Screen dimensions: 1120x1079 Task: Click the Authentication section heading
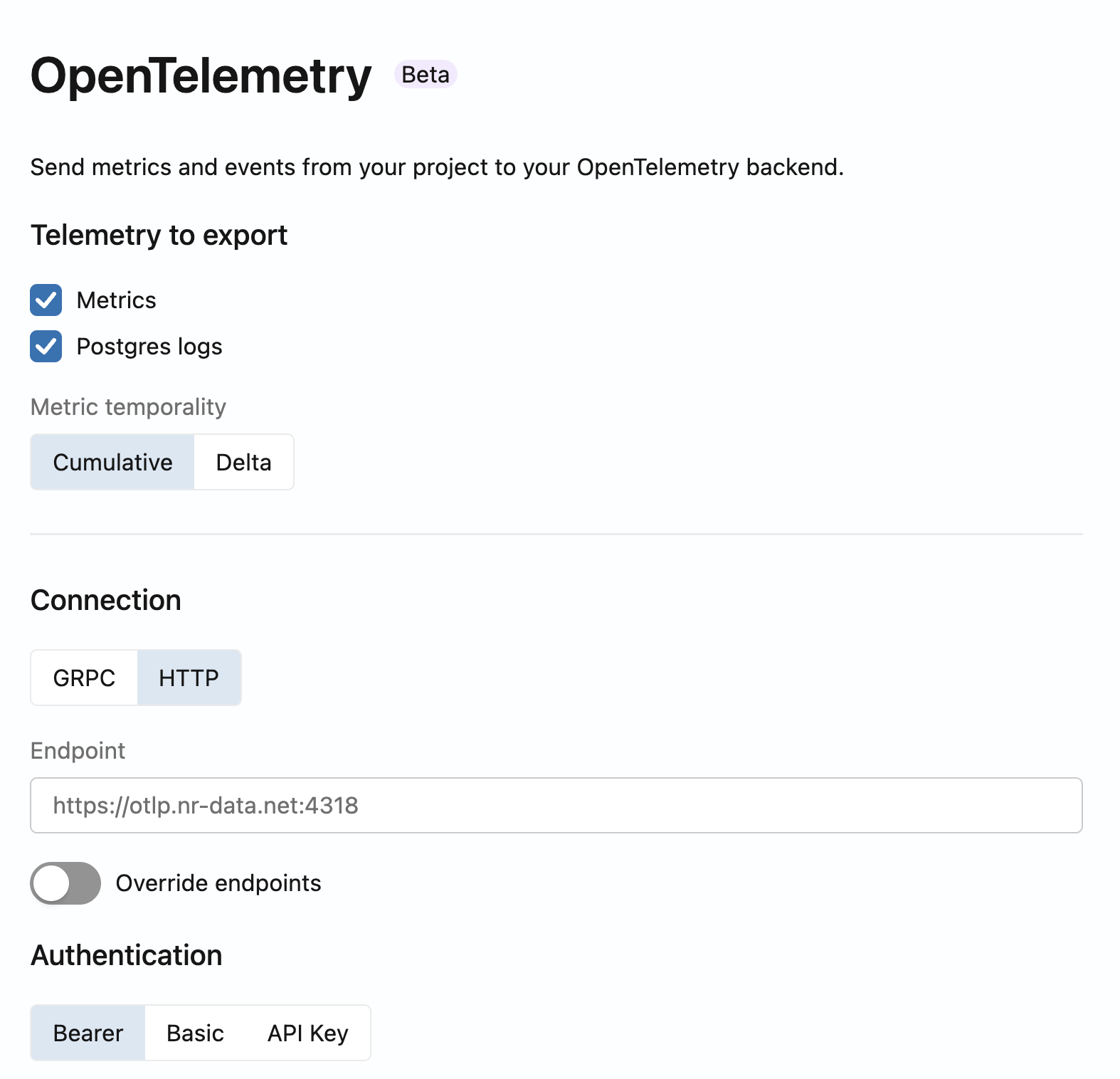[x=127, y=955]
